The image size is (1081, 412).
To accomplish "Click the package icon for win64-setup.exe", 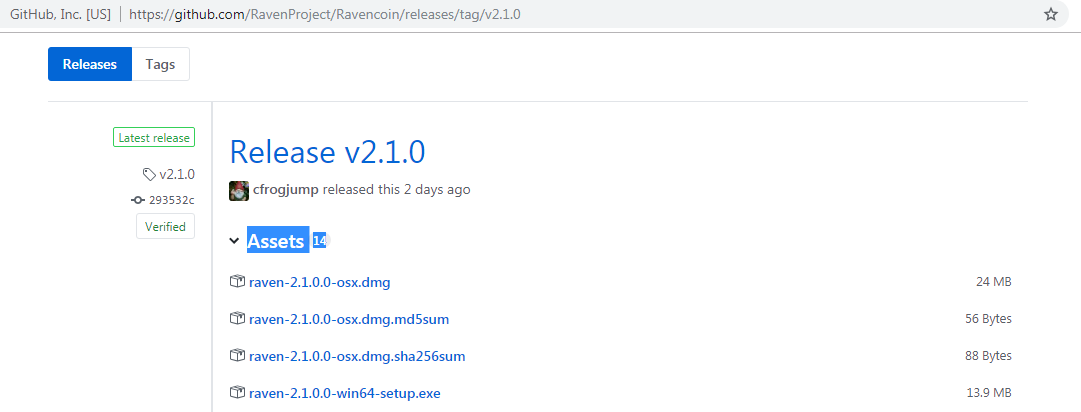I will [237, 393].
